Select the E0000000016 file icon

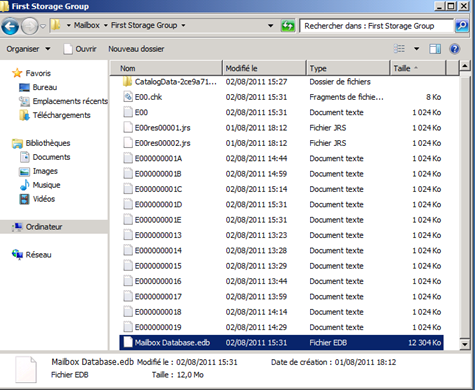pyautogui.click(x=128, y=281)
